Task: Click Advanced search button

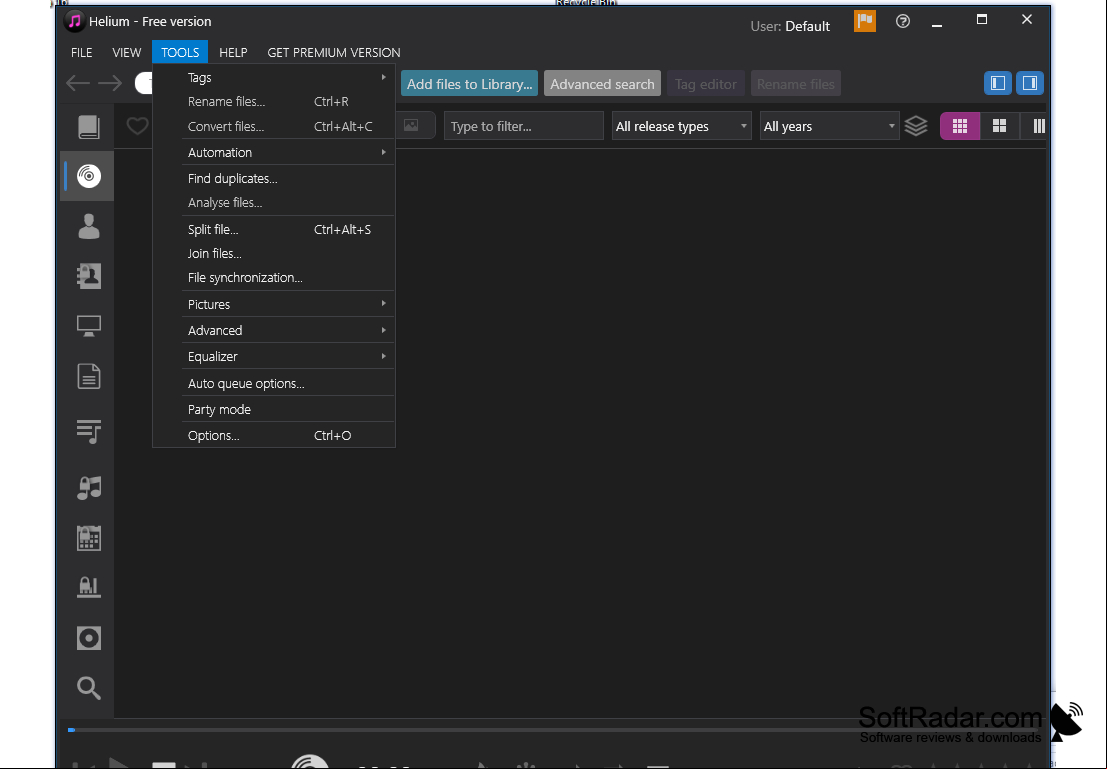Action: click(602, 83)
